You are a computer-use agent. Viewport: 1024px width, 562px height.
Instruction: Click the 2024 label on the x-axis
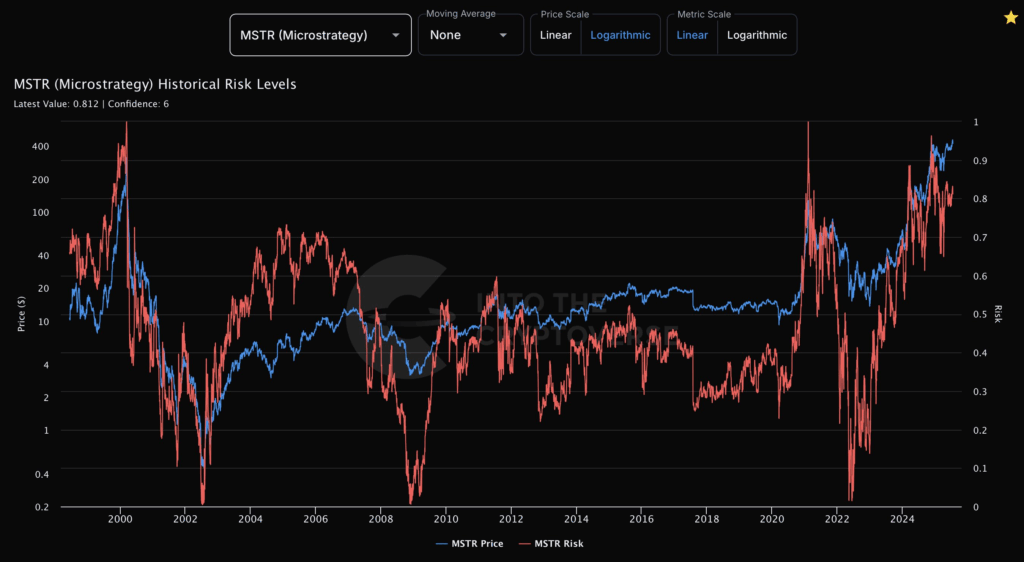[902, 519]
